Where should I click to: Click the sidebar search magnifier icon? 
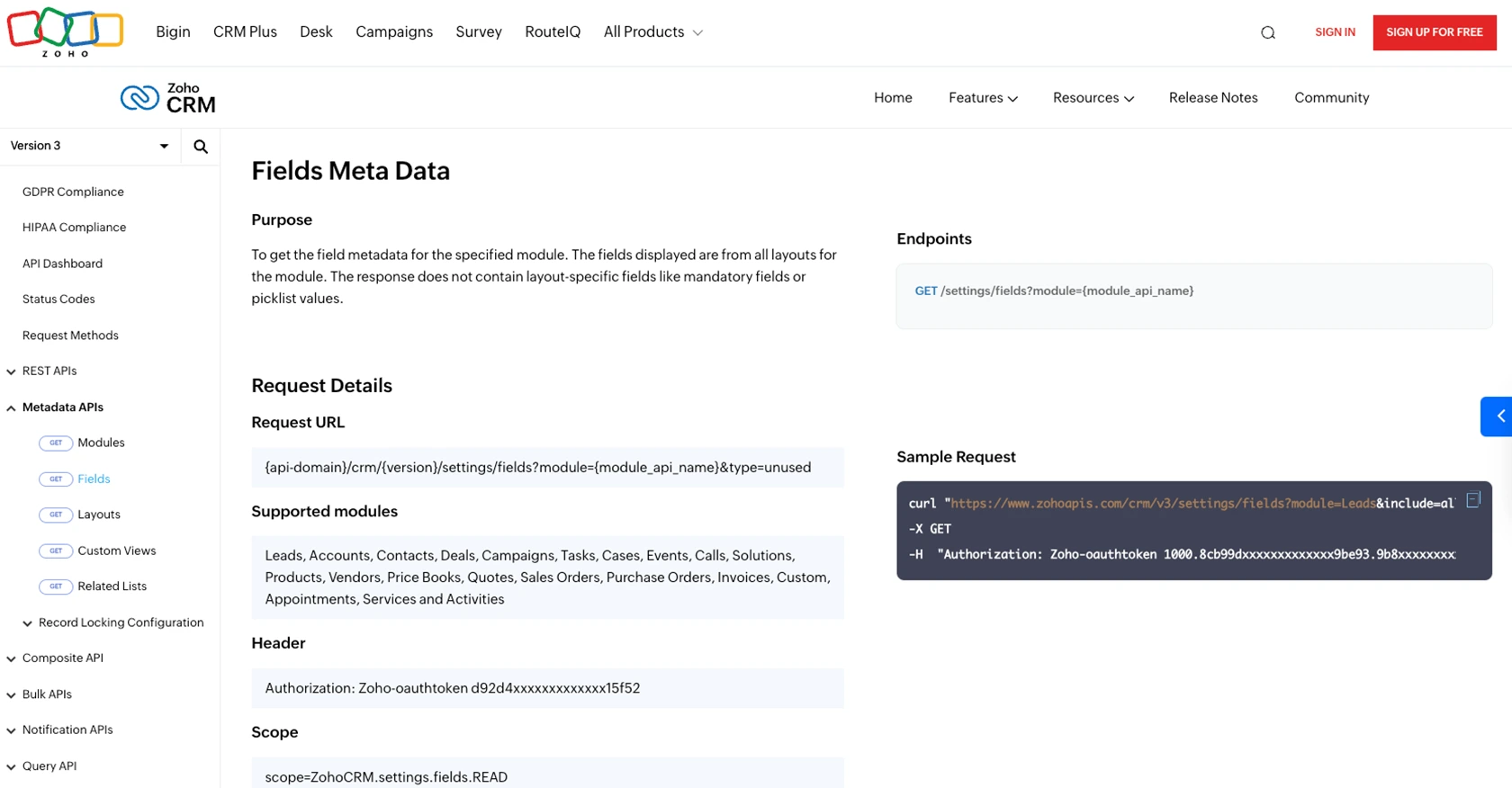(x=201, y=147)
